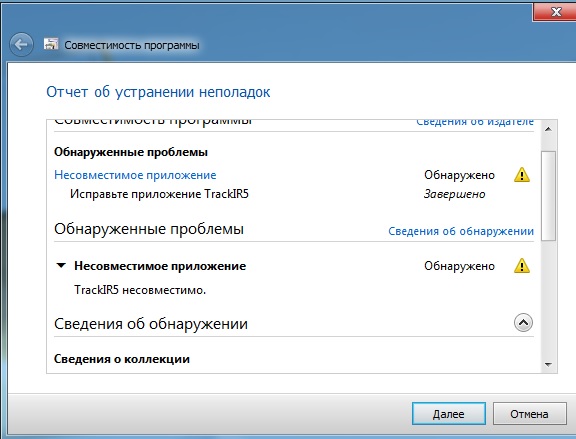Open the Несовместимое приложение link
The image size is (576, 439).
(135, 175)
